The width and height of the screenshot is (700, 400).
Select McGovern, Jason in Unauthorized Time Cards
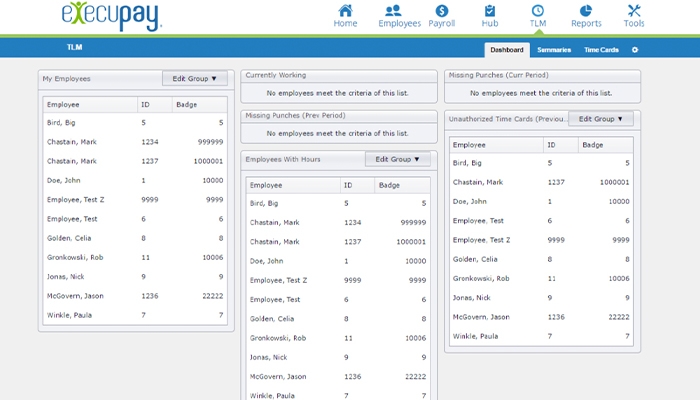481,317
